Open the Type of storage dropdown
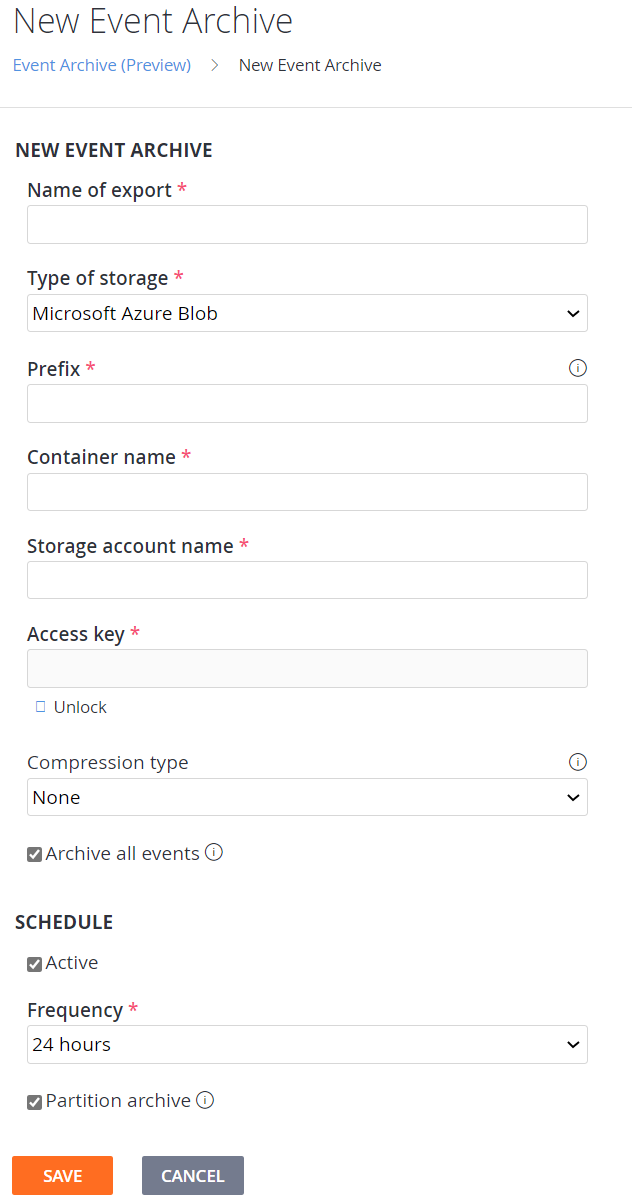The width and height of the screenshot is (632, 1204). coord(307,313)
